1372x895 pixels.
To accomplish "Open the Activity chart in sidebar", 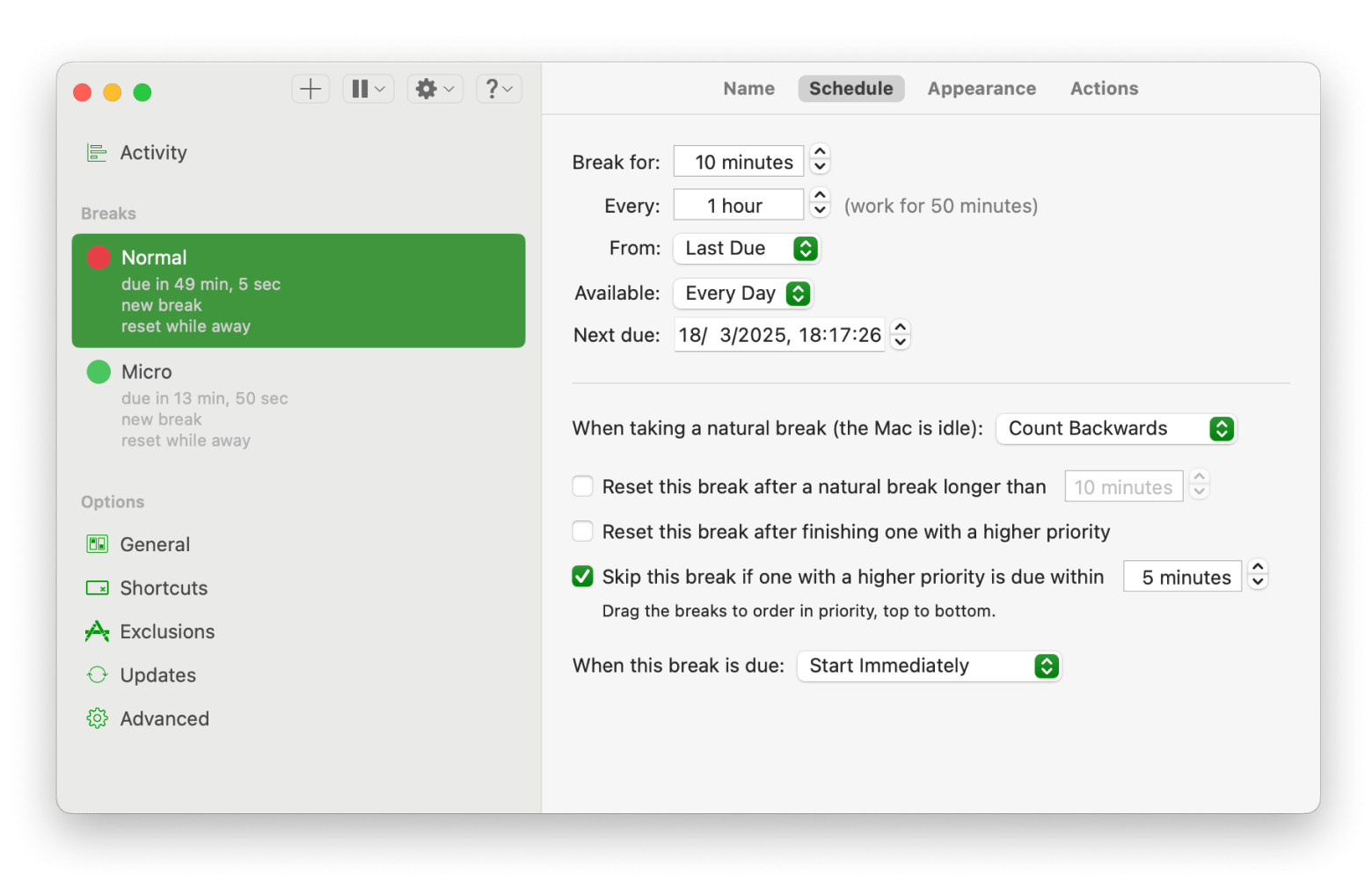I will [153, 153].
